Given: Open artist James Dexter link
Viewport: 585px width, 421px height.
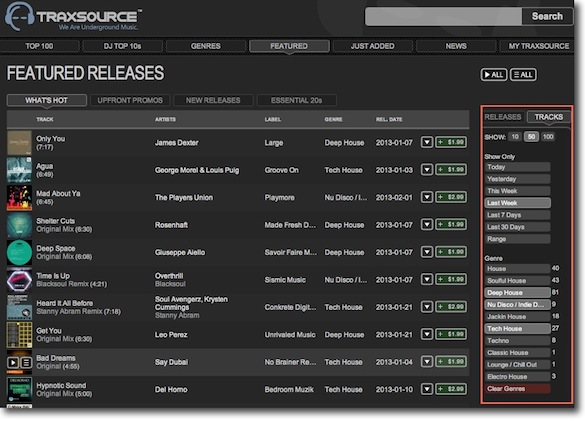Looking at the screenshot, I should [176, 143].
